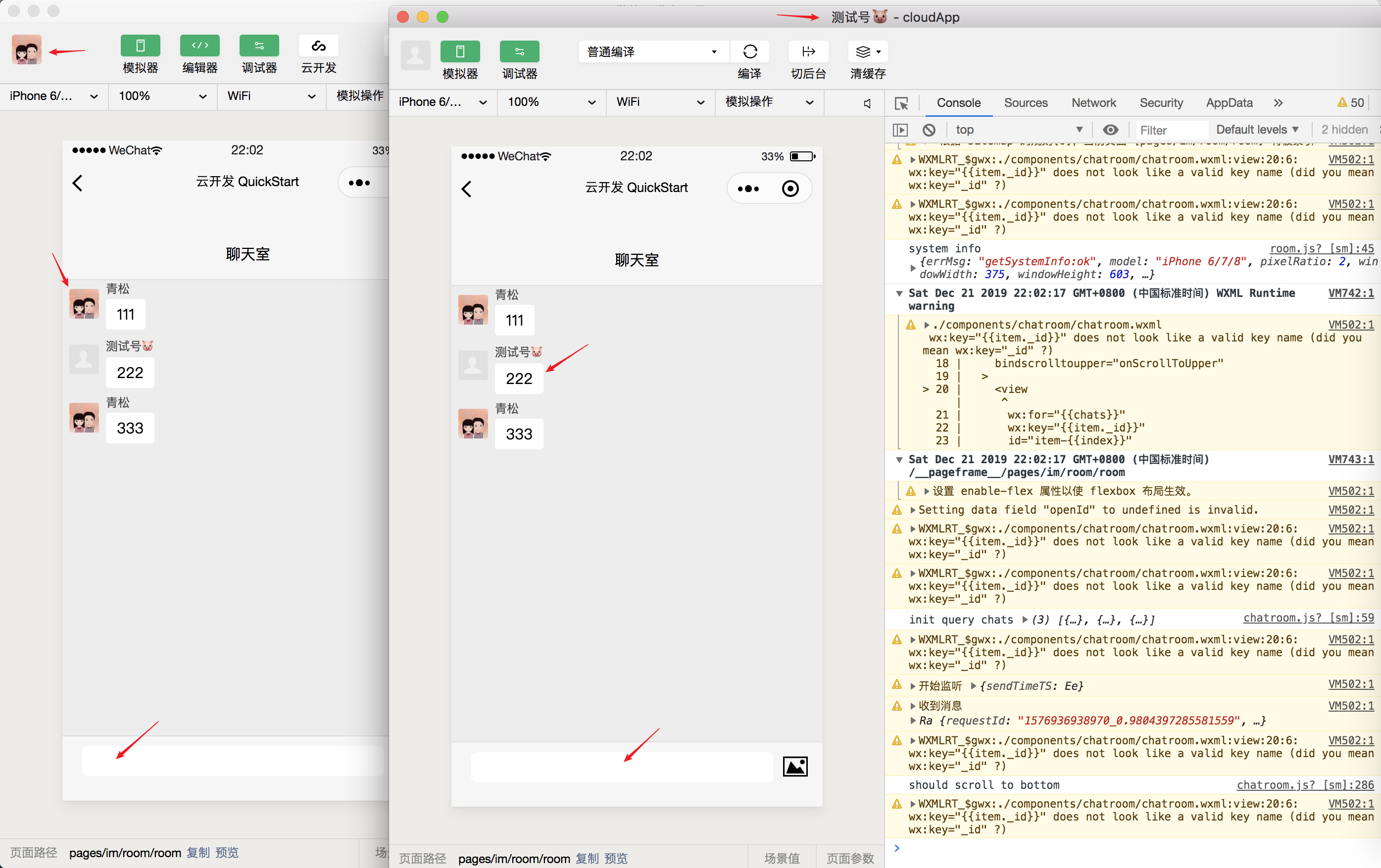Open 普通编译 compile mode dropdown
1381x868 pixels.
[653, 51]
